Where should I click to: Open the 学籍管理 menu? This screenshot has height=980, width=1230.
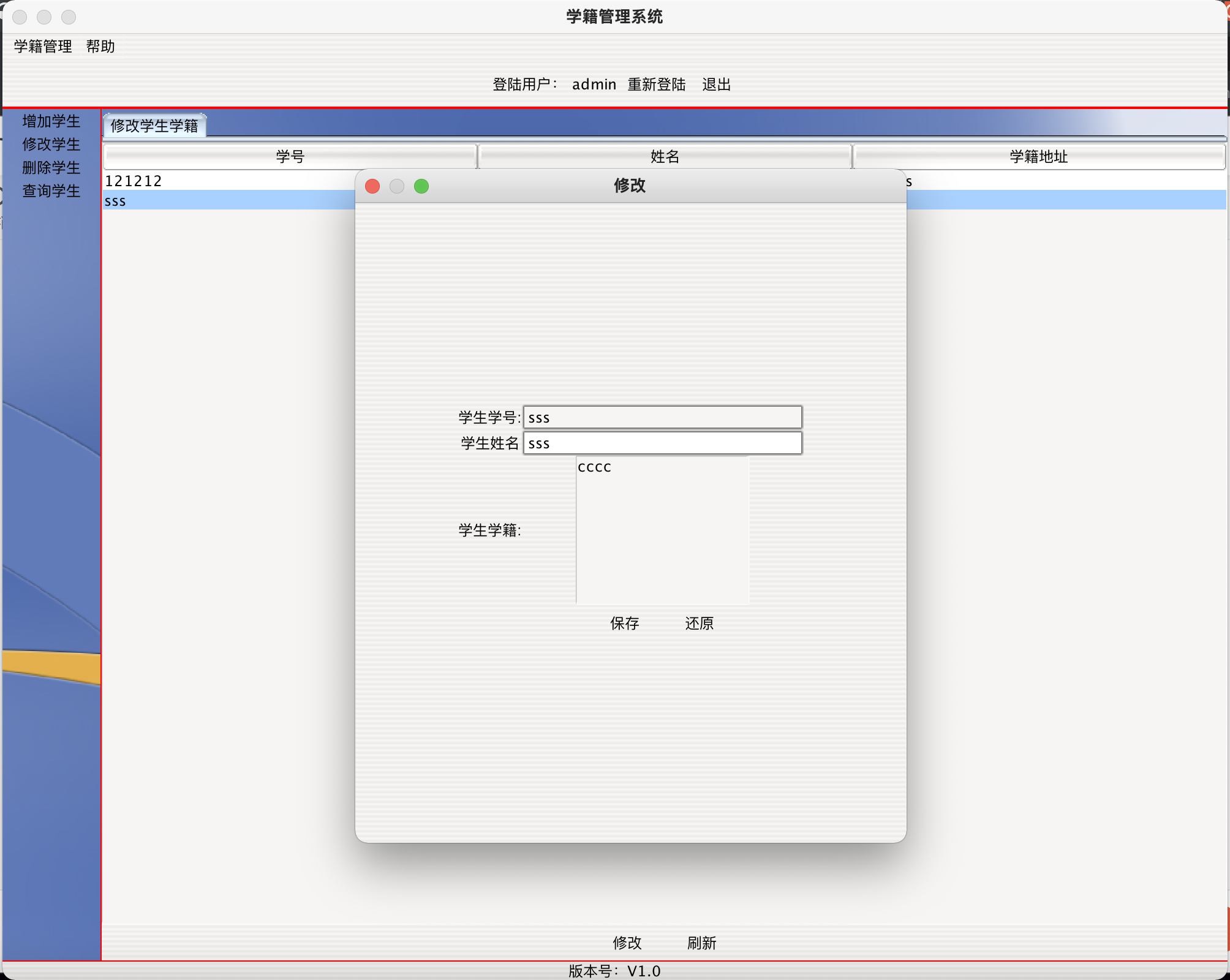[x=42, y=47]
